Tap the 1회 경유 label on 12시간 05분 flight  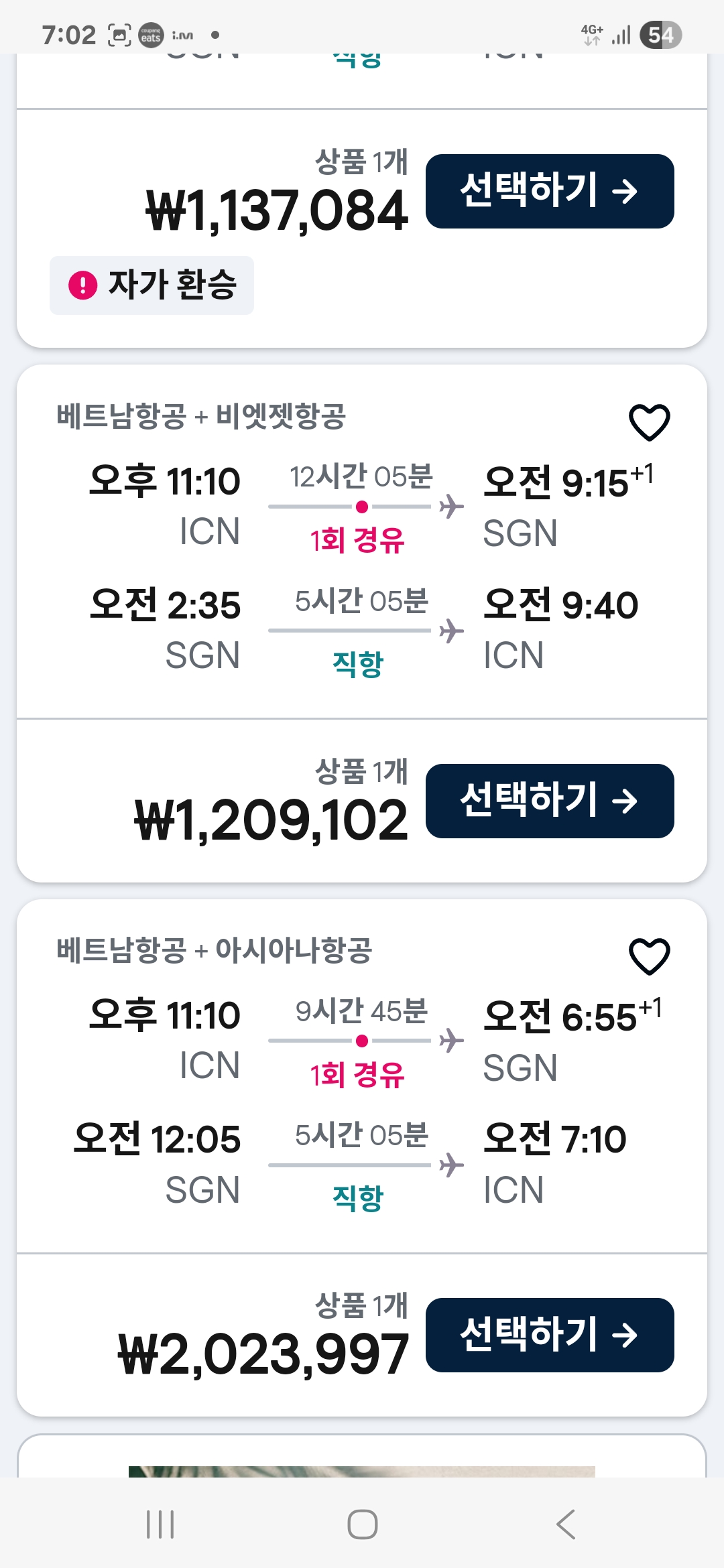click(x=357, y=540)
